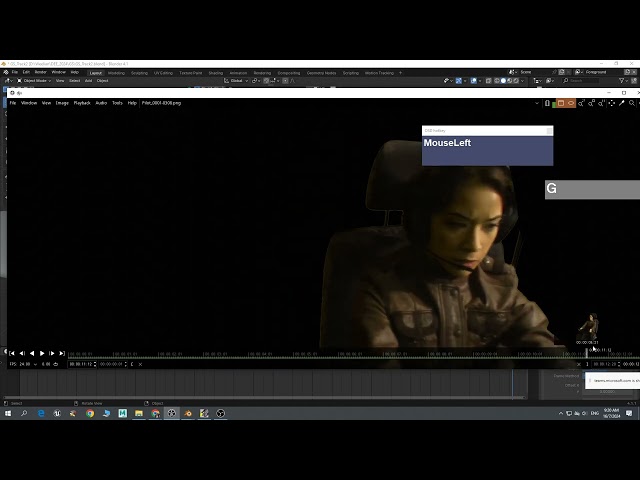Open Blender's Edit menu
The image size is (640, 480).
(x=26, y=72)
